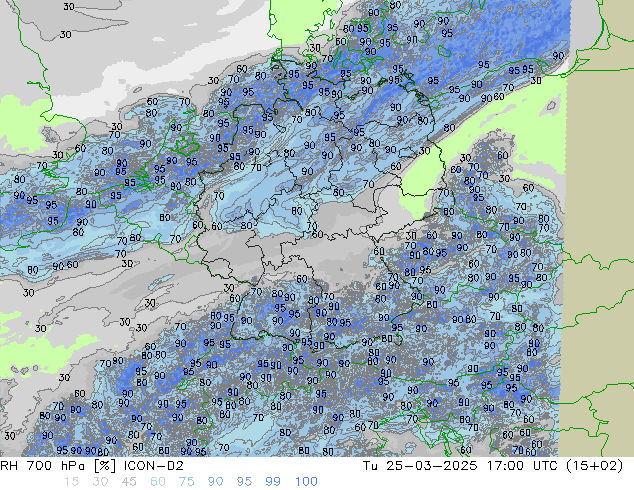Select the legend value 100
Viewport: 634px width, 490px height.
(306, 482)
